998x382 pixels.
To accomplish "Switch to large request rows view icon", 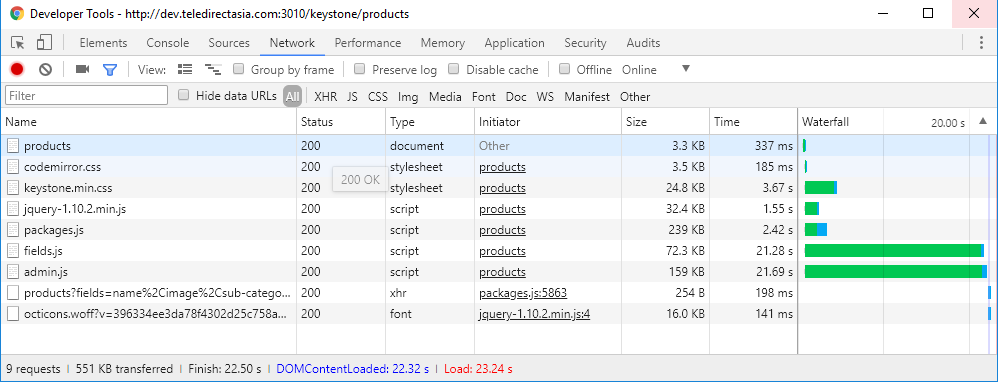I will point(185,69).
